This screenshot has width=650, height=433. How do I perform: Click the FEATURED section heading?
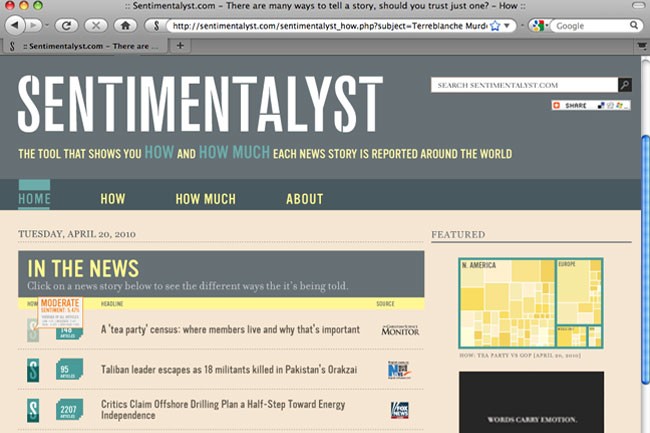point(458,235)
